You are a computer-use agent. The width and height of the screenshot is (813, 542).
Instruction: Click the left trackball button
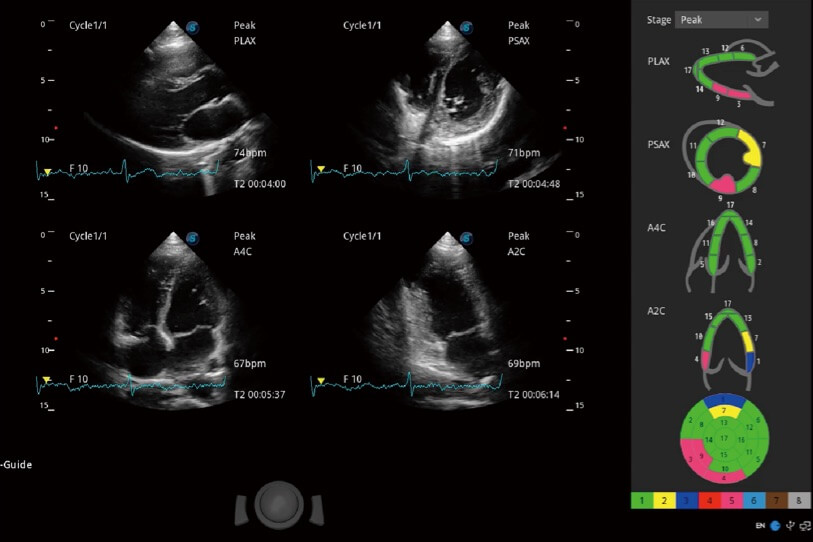click(x=241, y=509)
